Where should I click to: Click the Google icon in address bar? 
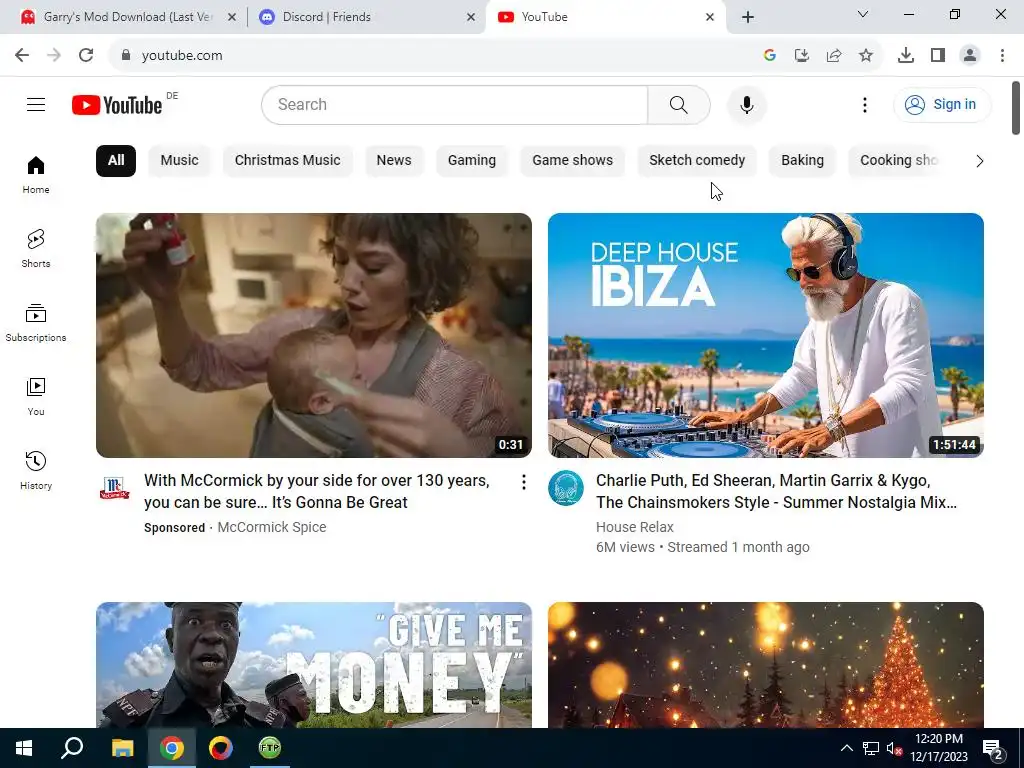click(769, 56)
